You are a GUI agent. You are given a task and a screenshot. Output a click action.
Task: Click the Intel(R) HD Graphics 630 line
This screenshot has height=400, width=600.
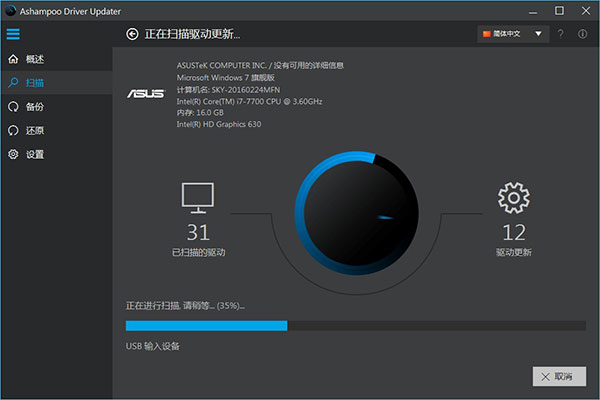pyautogui.click(x=219, y=124)
